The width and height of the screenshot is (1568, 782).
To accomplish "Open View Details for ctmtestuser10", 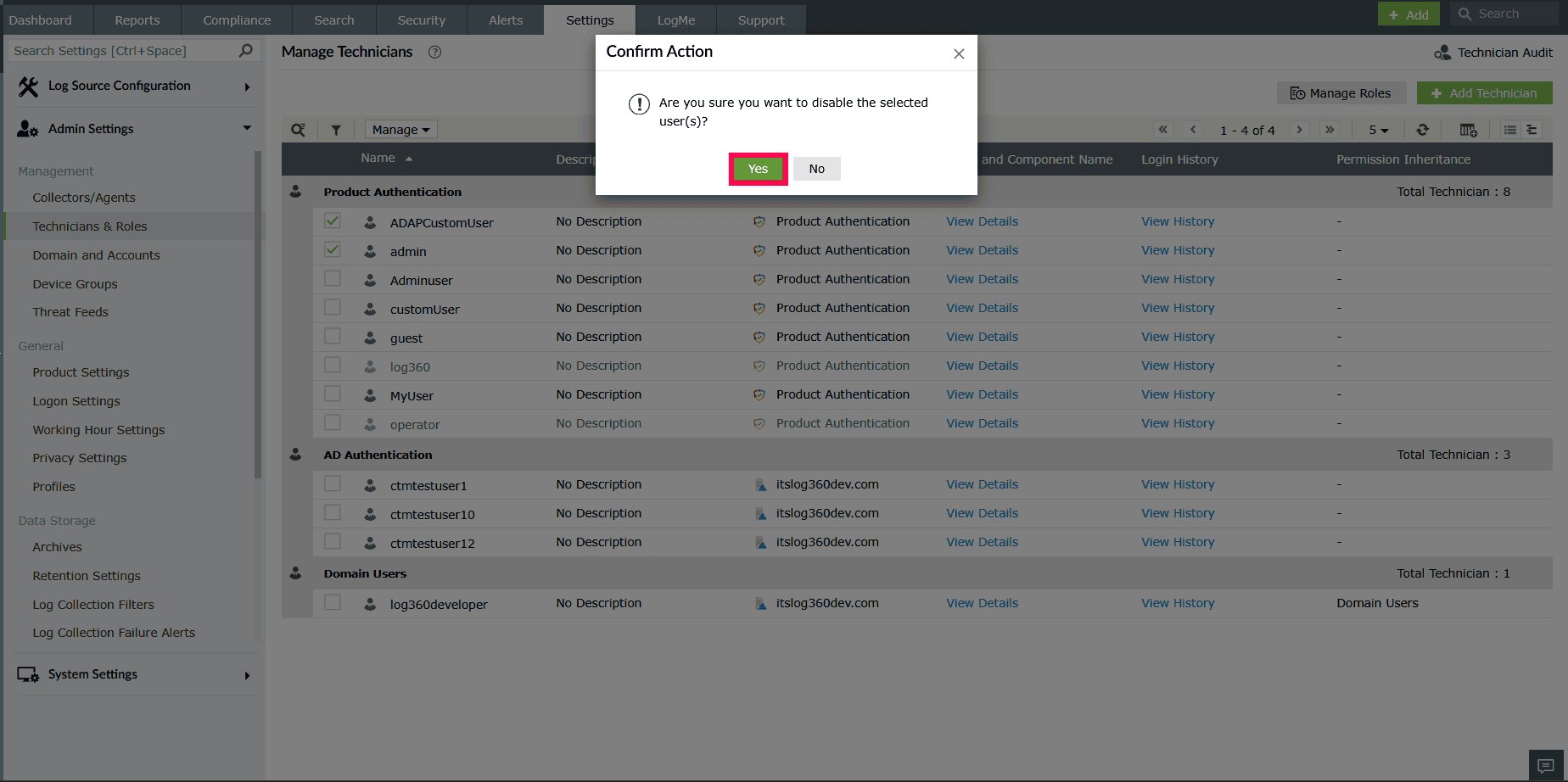I will (982, 513).
